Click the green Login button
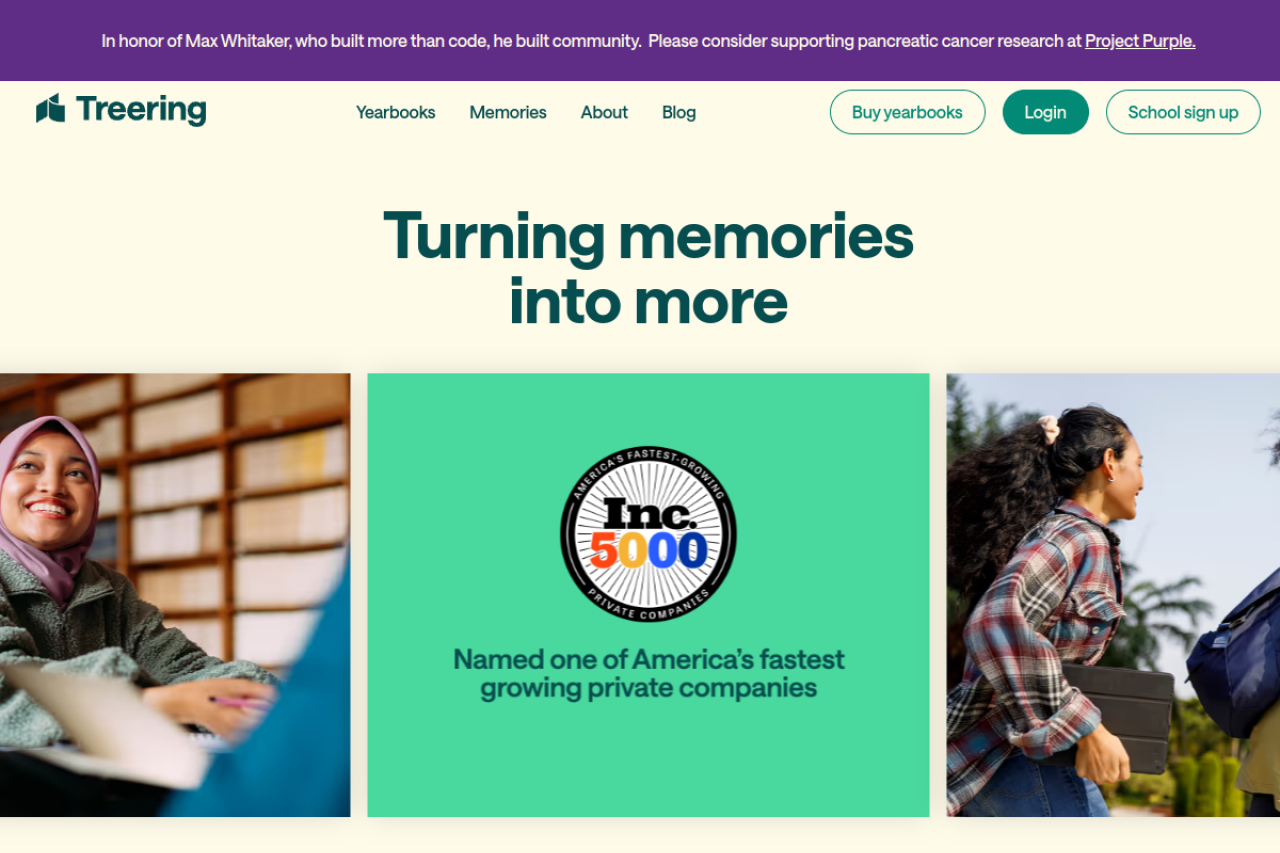 click(x=1045, y=112)
